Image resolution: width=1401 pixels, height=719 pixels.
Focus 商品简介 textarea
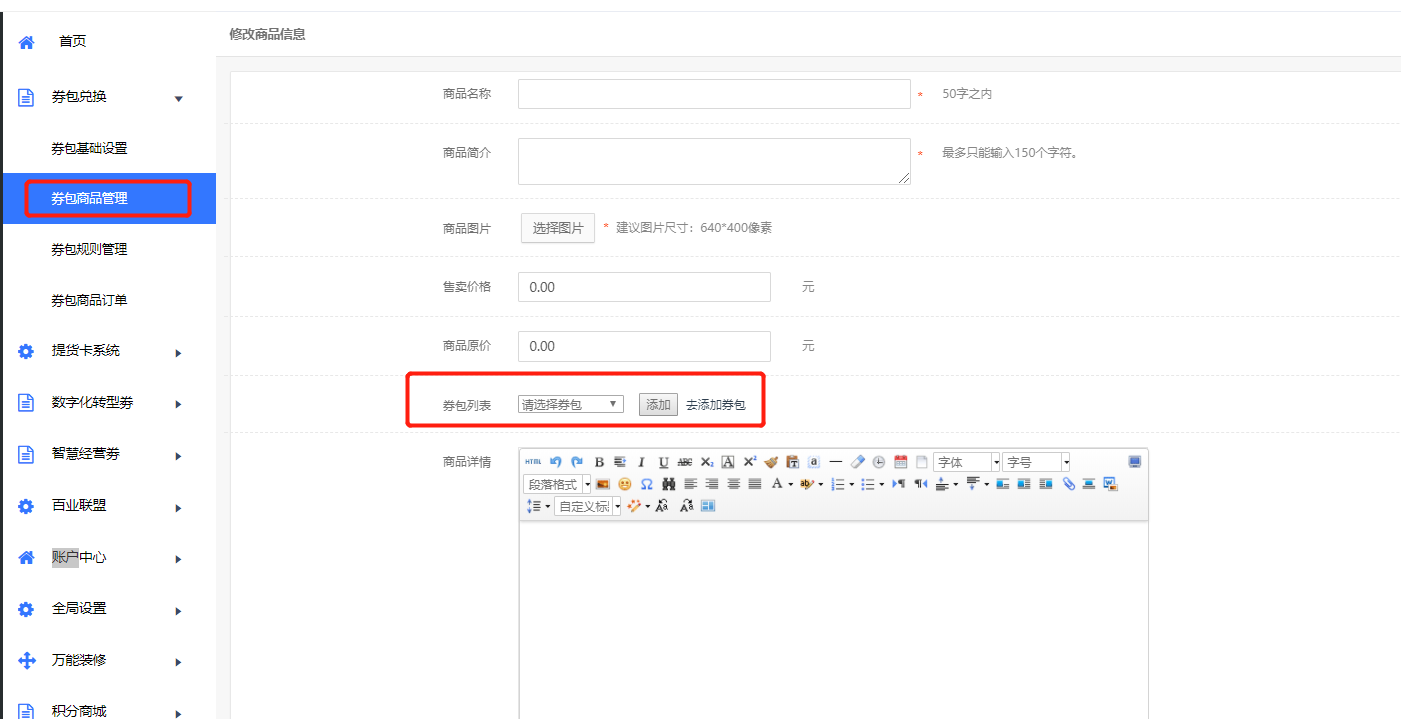point(714,161)
